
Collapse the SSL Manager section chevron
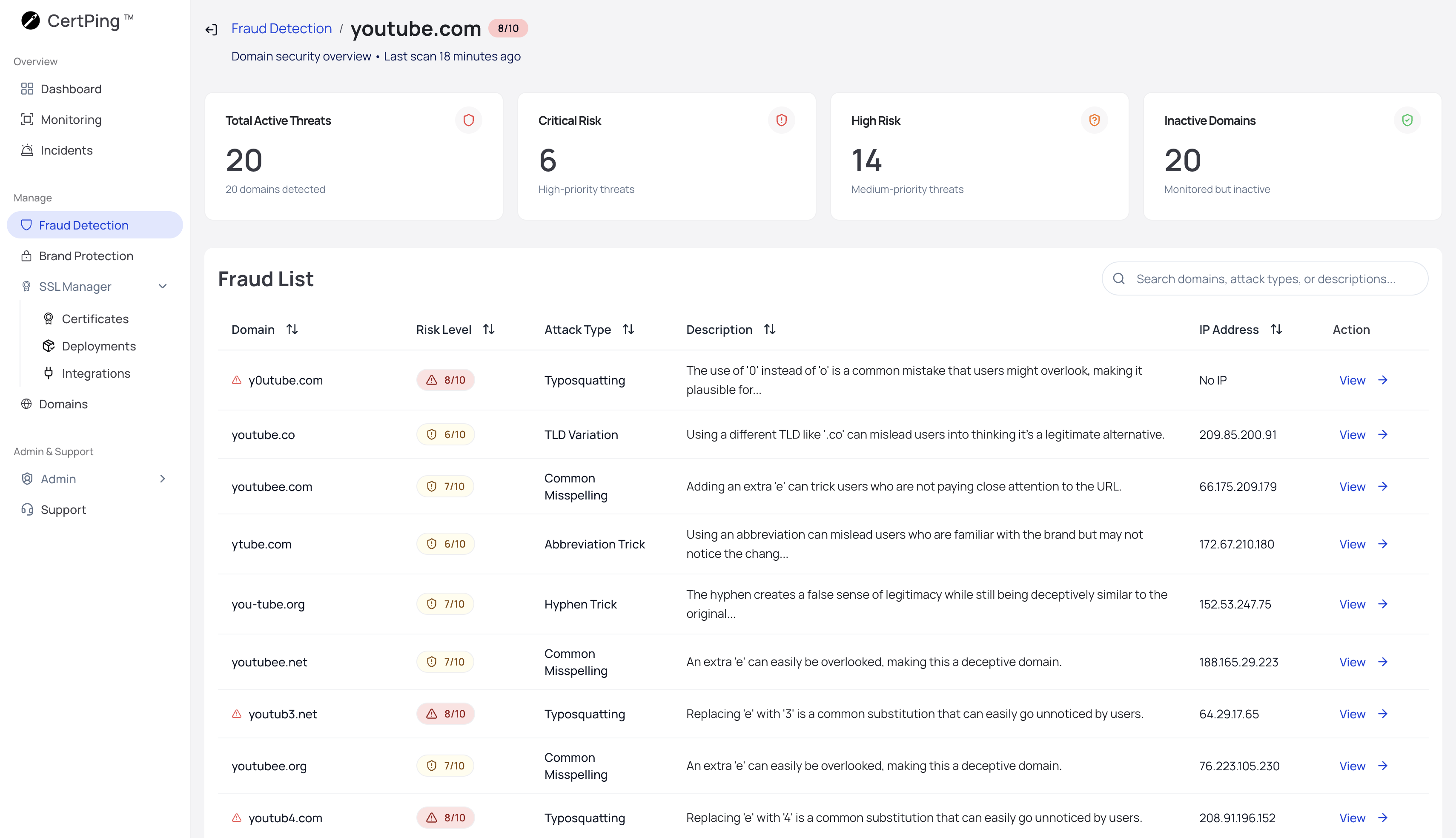tap(163, 287)
